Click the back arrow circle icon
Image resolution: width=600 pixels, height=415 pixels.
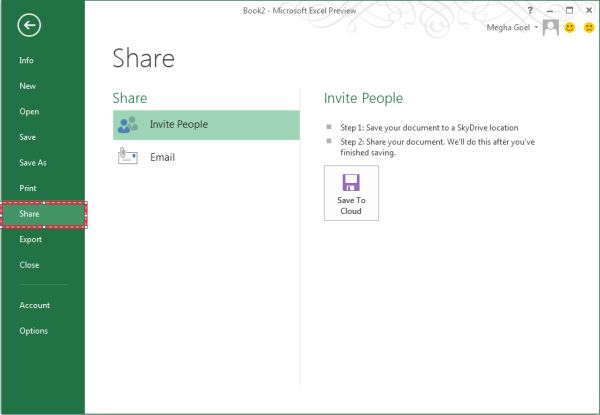(x=29, y=25)
